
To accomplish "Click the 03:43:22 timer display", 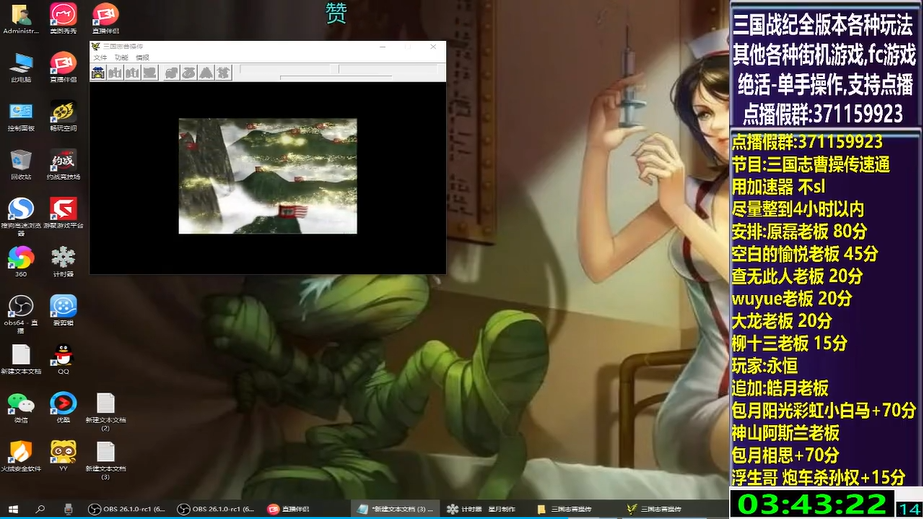I will [x=812, y=504].
